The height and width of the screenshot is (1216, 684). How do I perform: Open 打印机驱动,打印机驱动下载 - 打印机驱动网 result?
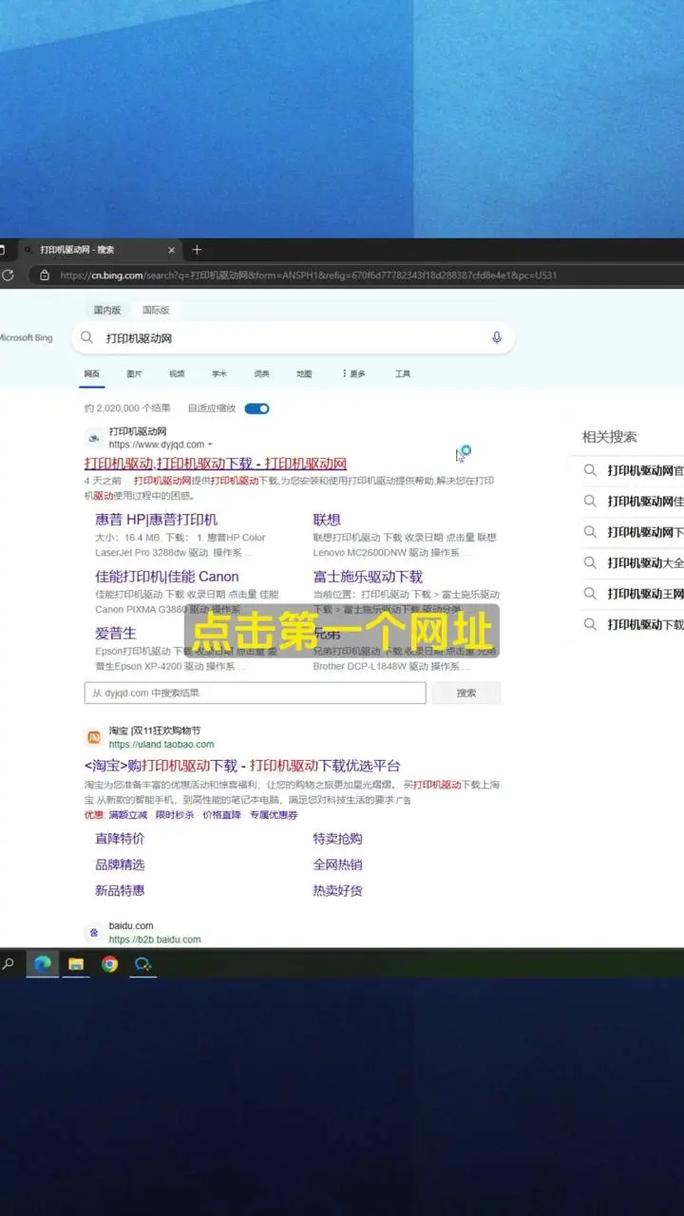click(x=215, y=463)
